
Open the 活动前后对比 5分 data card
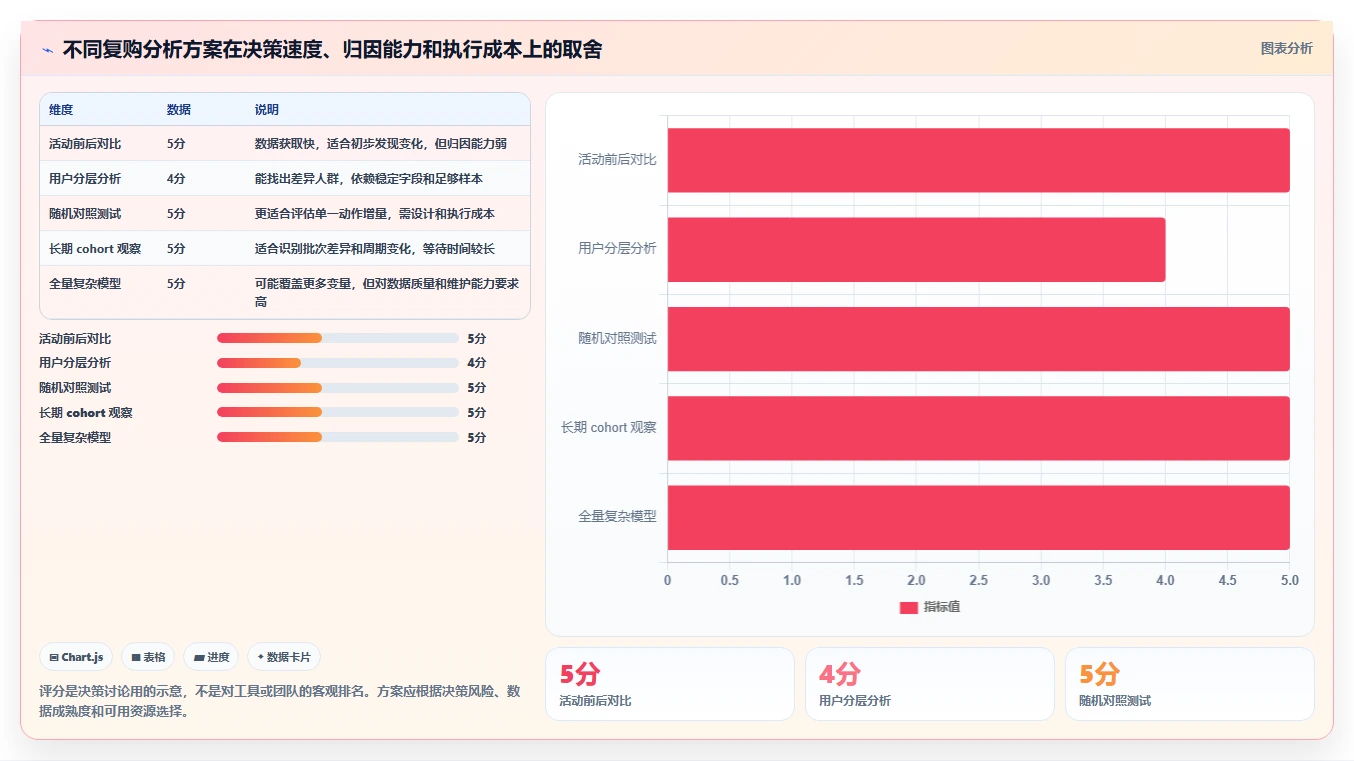tap(670, 684)
